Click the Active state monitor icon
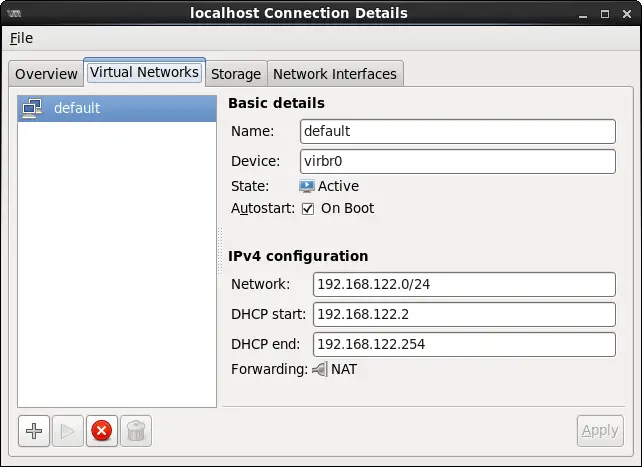Screen dimensions: 642x467 coord(307,186)
